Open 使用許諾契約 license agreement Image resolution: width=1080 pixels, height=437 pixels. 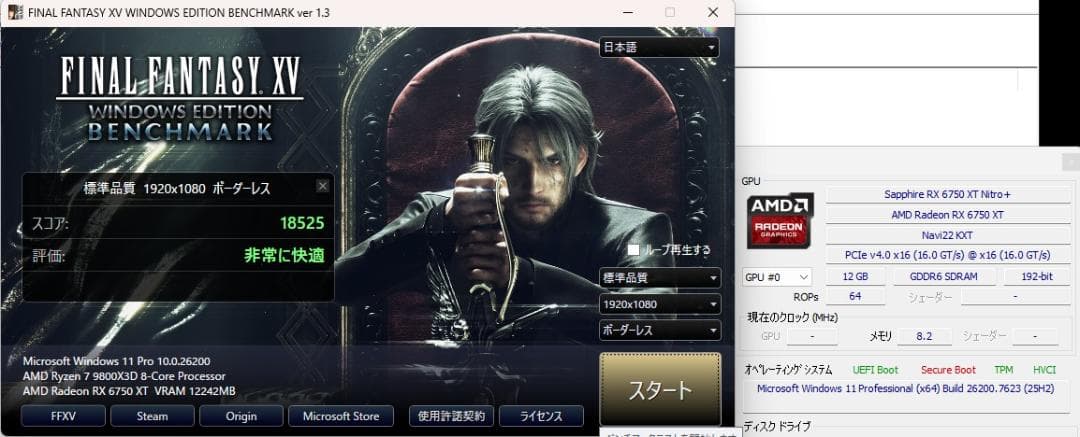tap(451, 416)
